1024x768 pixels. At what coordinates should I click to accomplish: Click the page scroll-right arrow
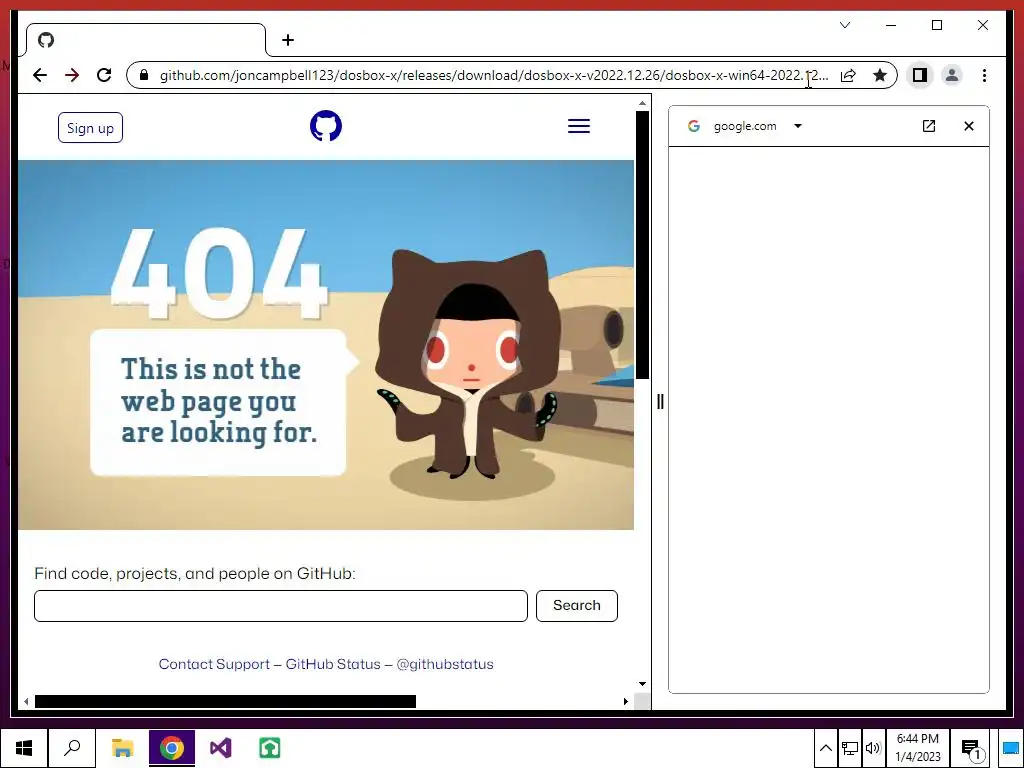click(x=626, y=701)
